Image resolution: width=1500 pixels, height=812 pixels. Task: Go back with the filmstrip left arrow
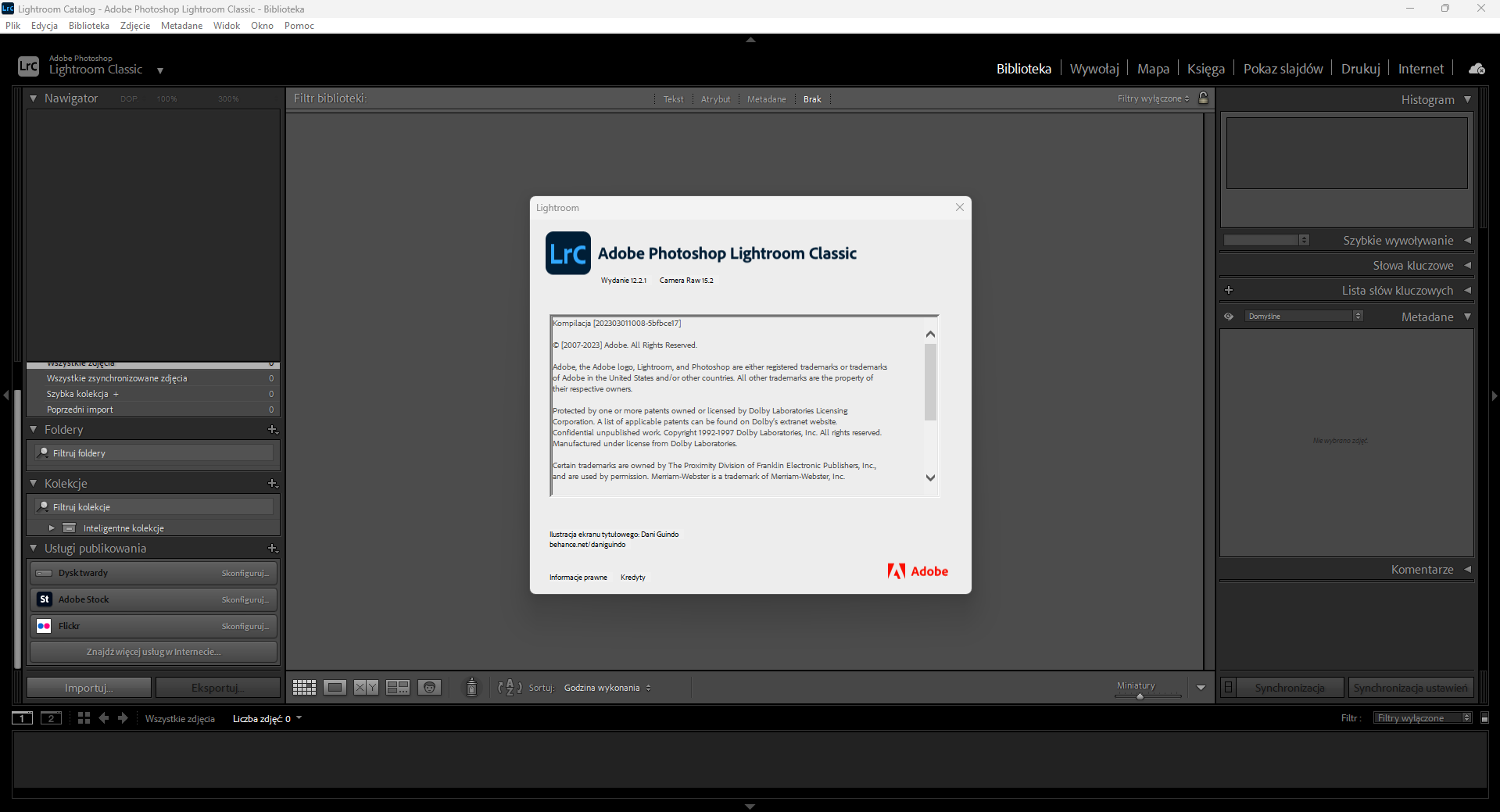click(104, 718)
